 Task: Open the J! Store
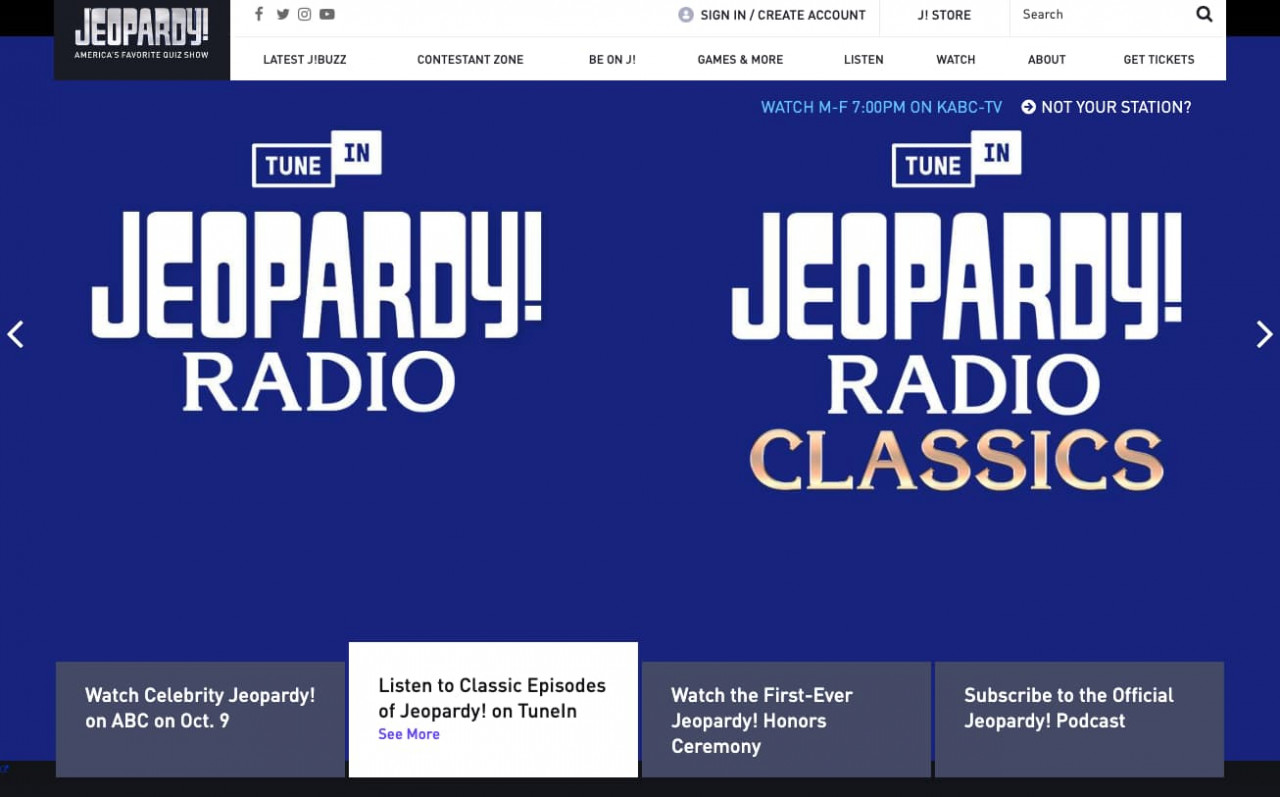pos(943,15)
